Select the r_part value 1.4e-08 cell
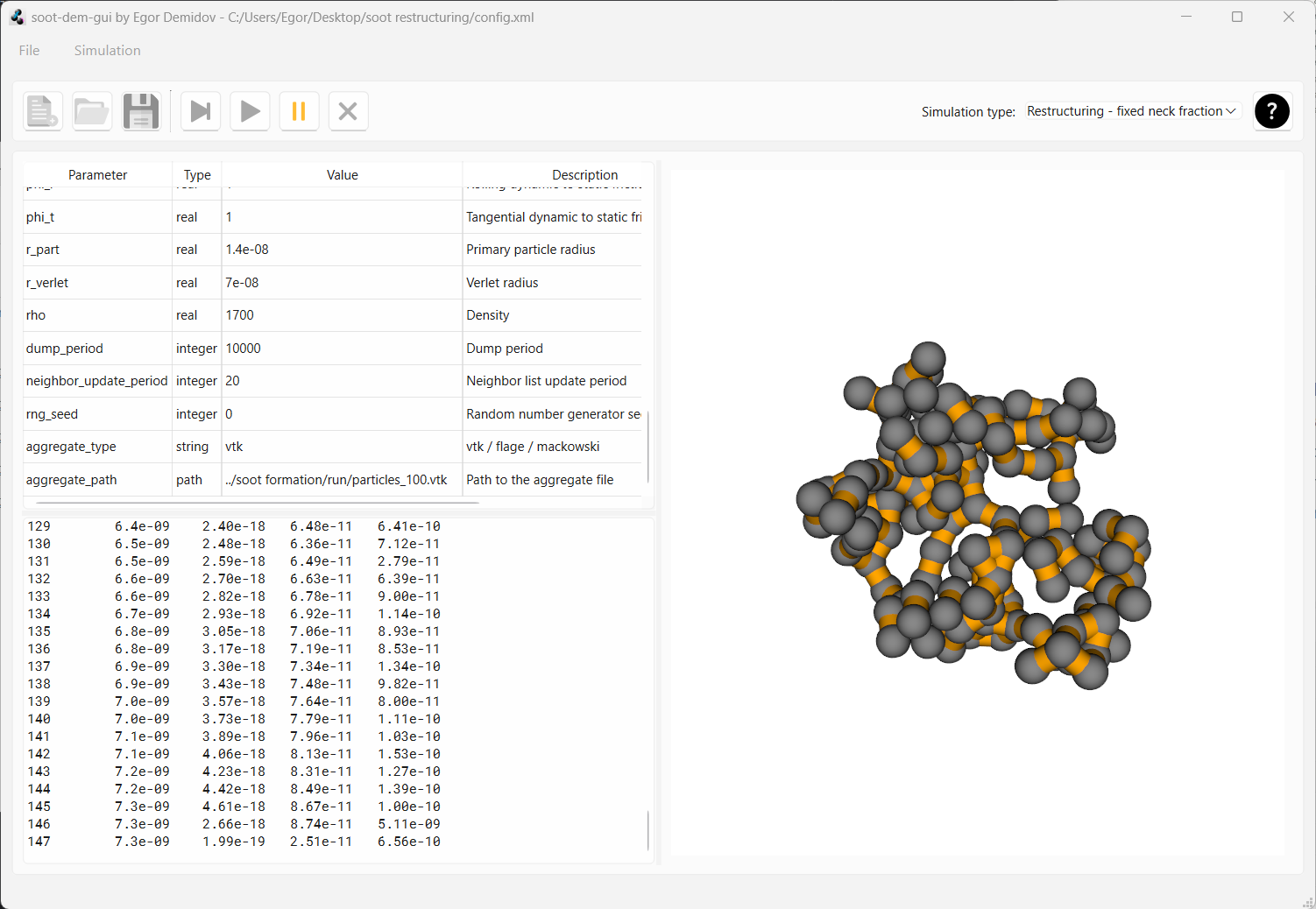The height and width of the screenshot is (909, 1316). [x=343, y=250]
